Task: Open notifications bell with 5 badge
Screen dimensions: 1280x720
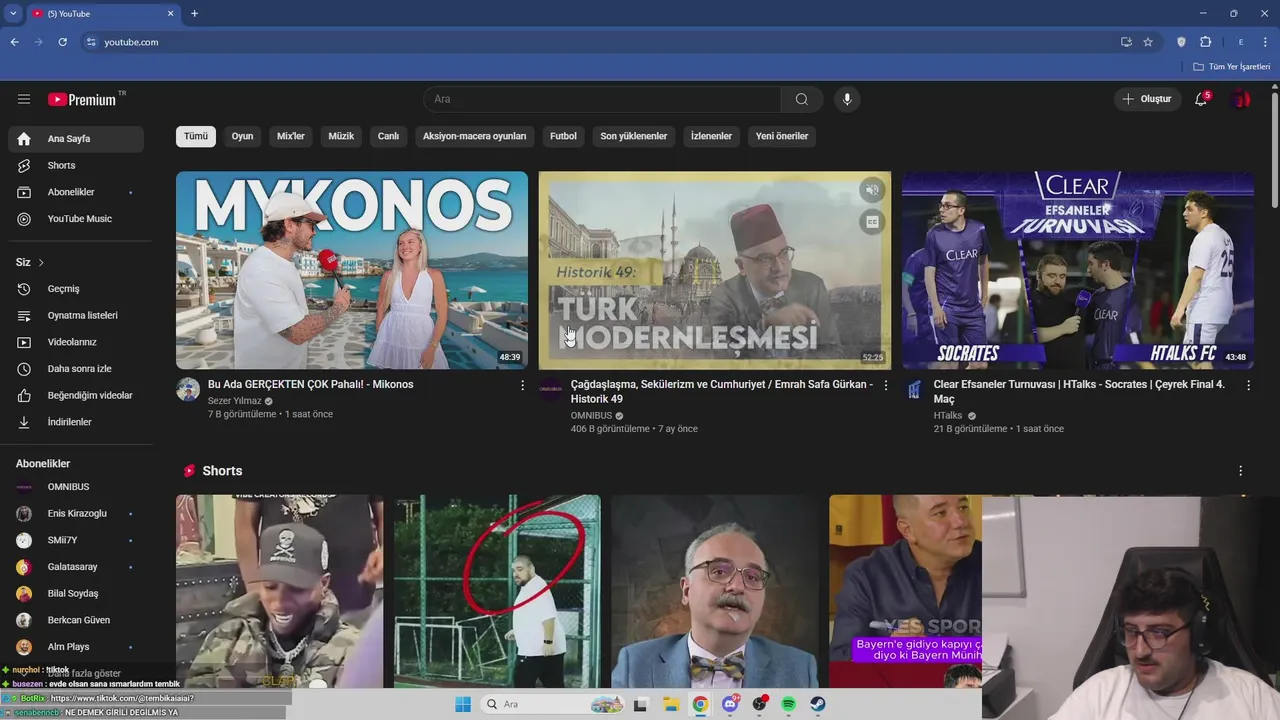Action: (x=1201, y=99)
